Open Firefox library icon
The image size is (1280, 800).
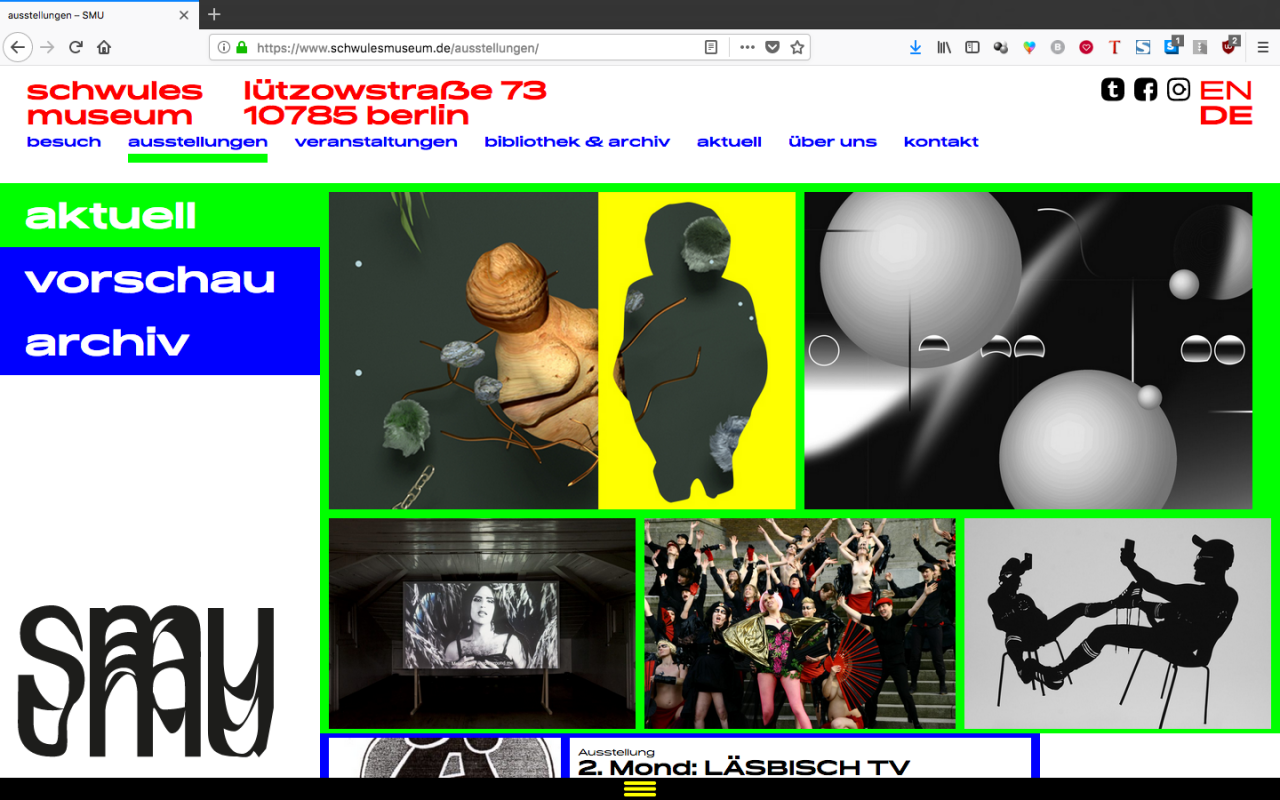click(x=943, y=47)
